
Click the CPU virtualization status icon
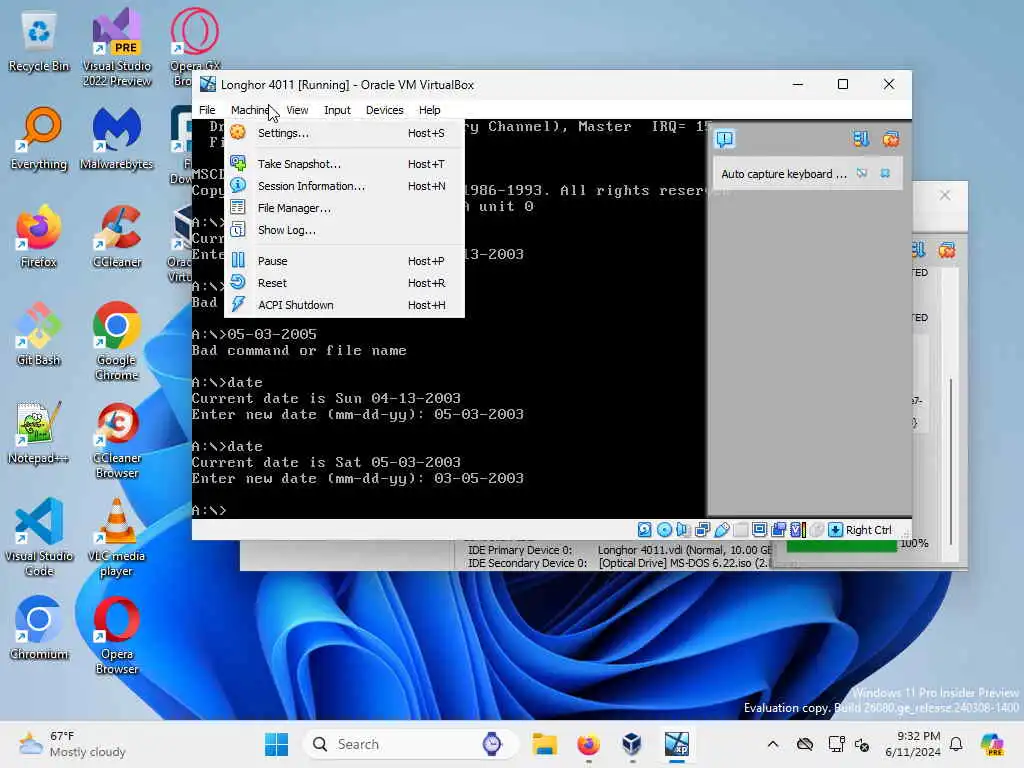tap(798, 530)
